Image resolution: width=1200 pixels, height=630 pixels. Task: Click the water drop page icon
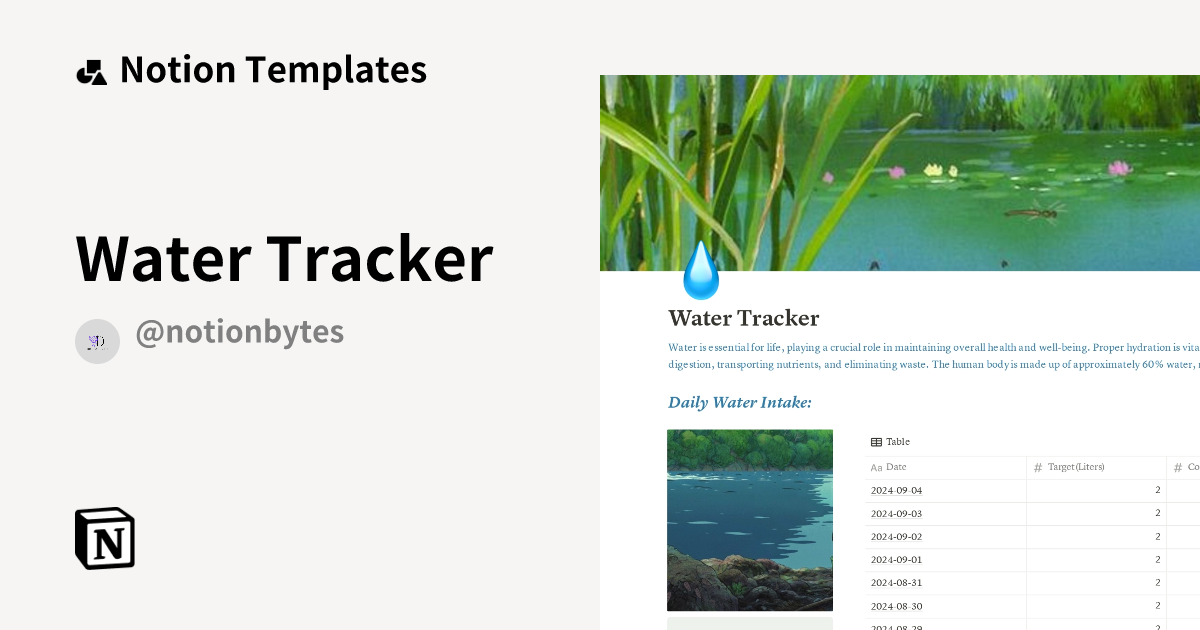click(700, 270)
